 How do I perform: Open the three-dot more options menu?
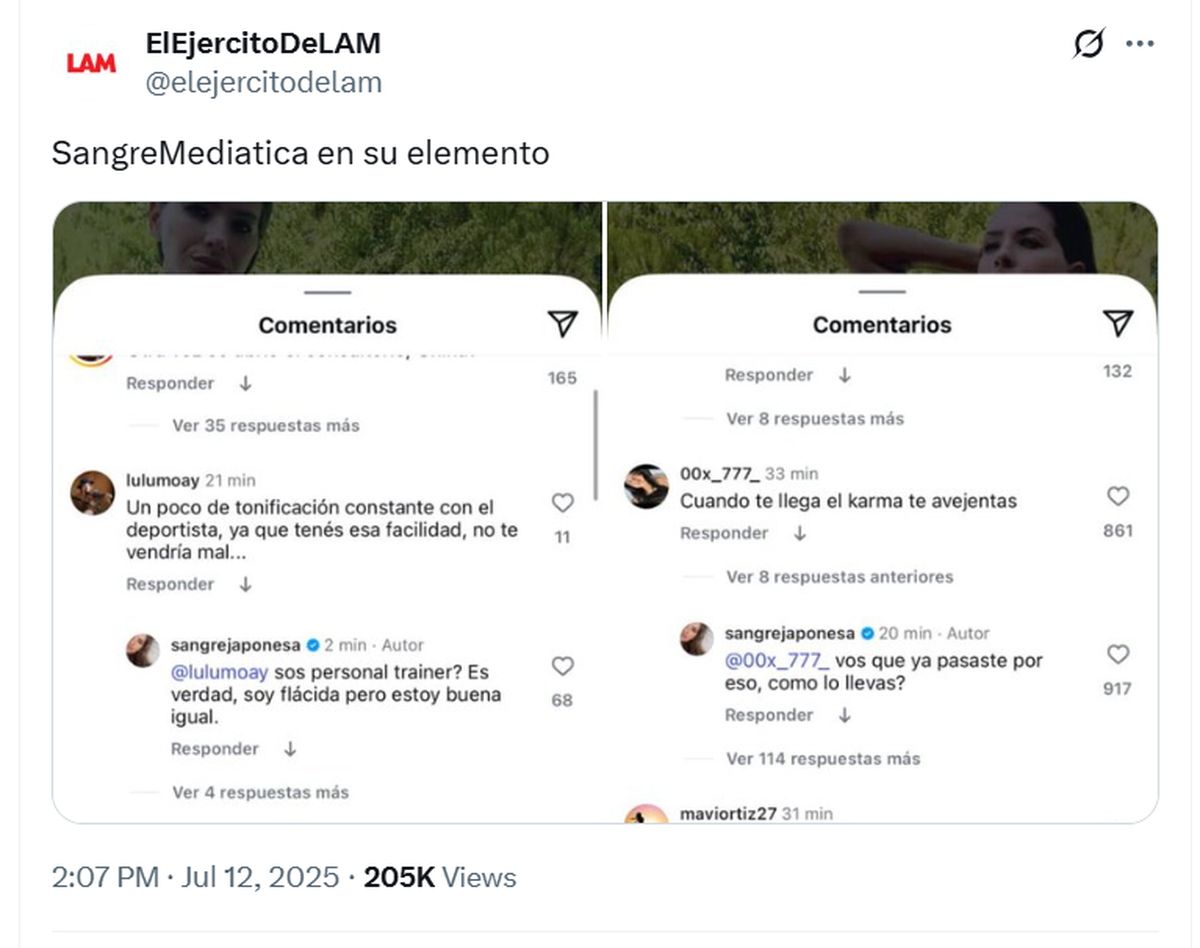pyautogui.click(x=1141, y=44)
